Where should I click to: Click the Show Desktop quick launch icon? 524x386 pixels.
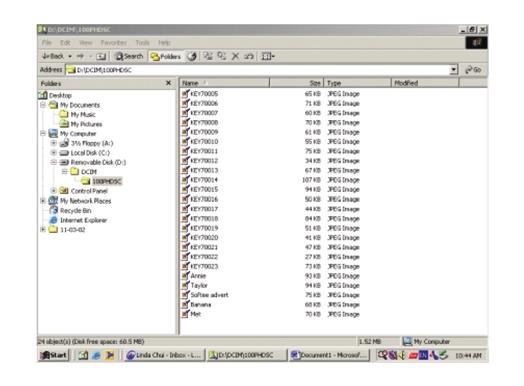83,355
